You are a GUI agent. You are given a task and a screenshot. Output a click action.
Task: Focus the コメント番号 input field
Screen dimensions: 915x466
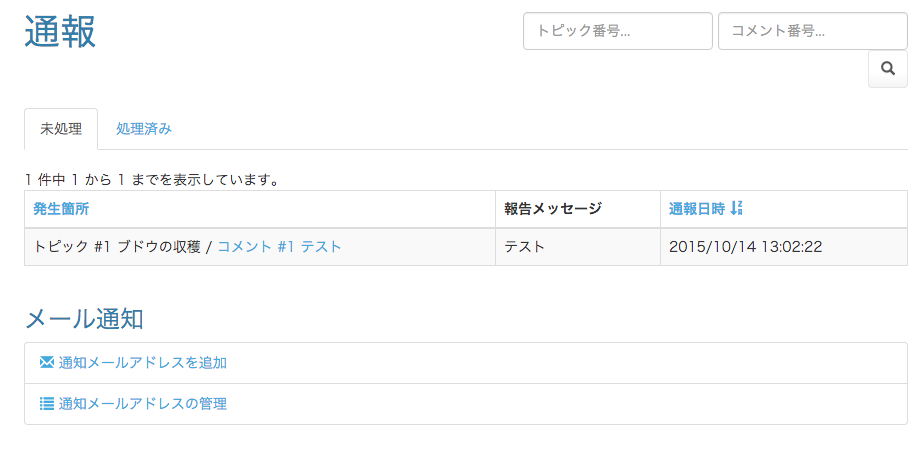tap(812, 31)
